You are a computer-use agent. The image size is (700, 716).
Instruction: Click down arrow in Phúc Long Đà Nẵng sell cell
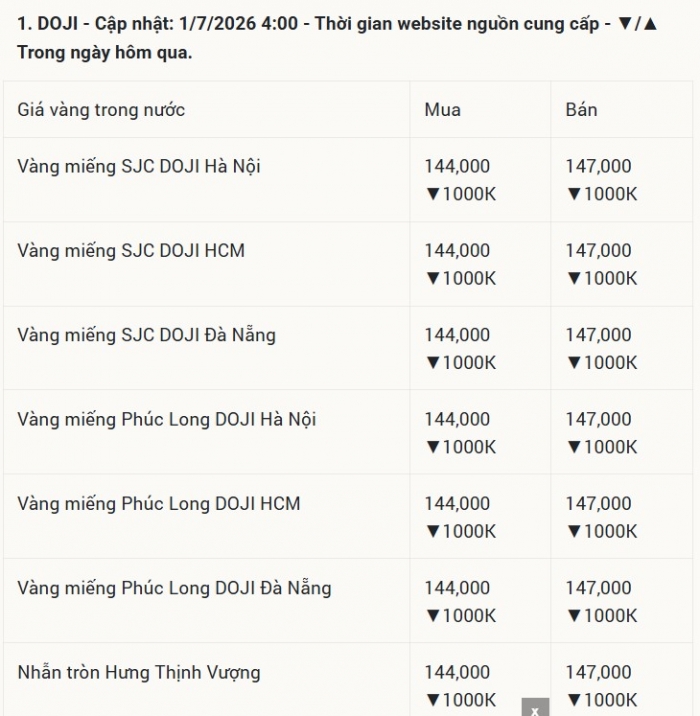pyautogui.click(x=574, y=616)
